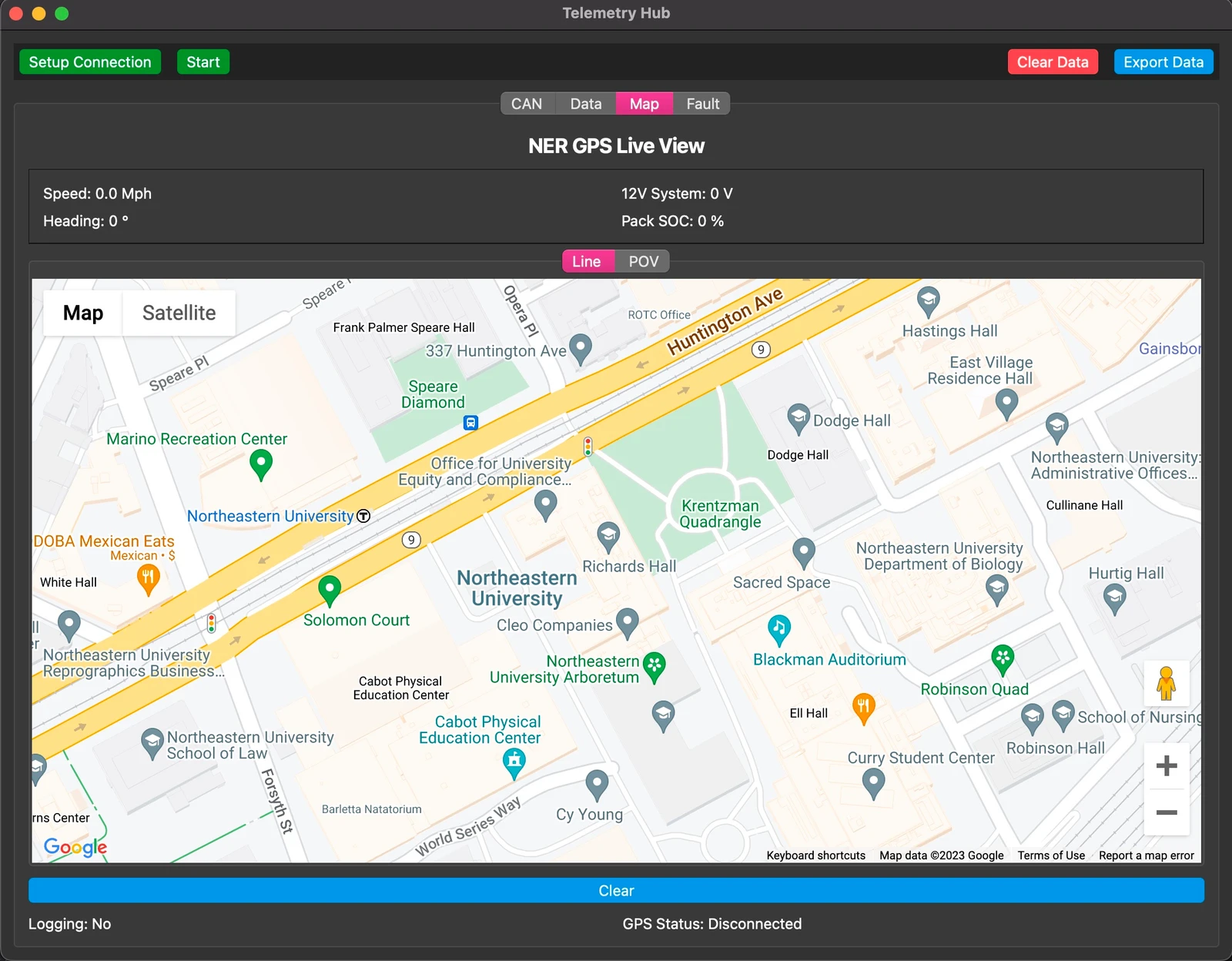The image size is (1232, 961).
Task: Click the Setup Connection button
Action: click(90, 62)
